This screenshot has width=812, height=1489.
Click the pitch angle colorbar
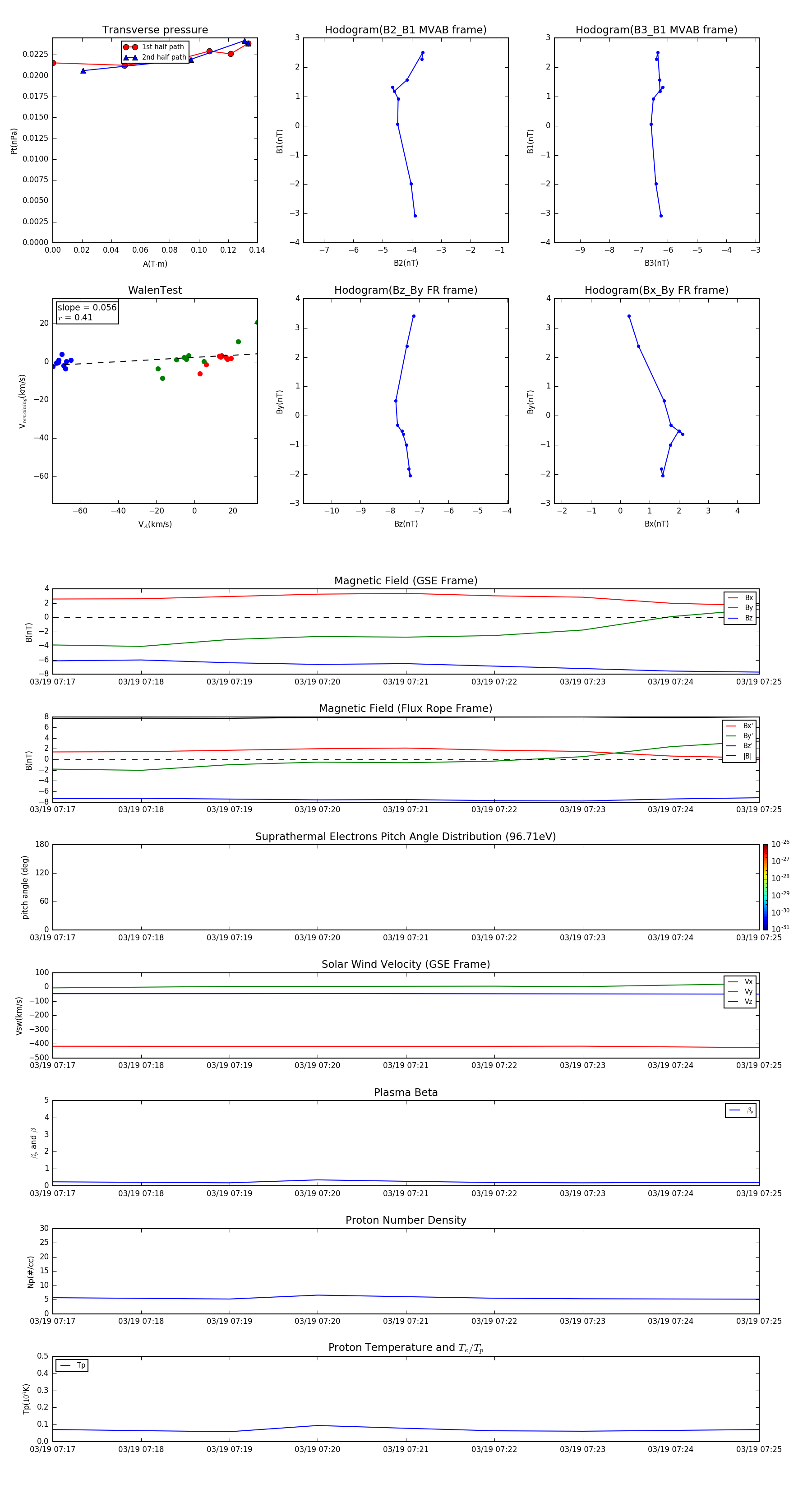coord(765,887)
